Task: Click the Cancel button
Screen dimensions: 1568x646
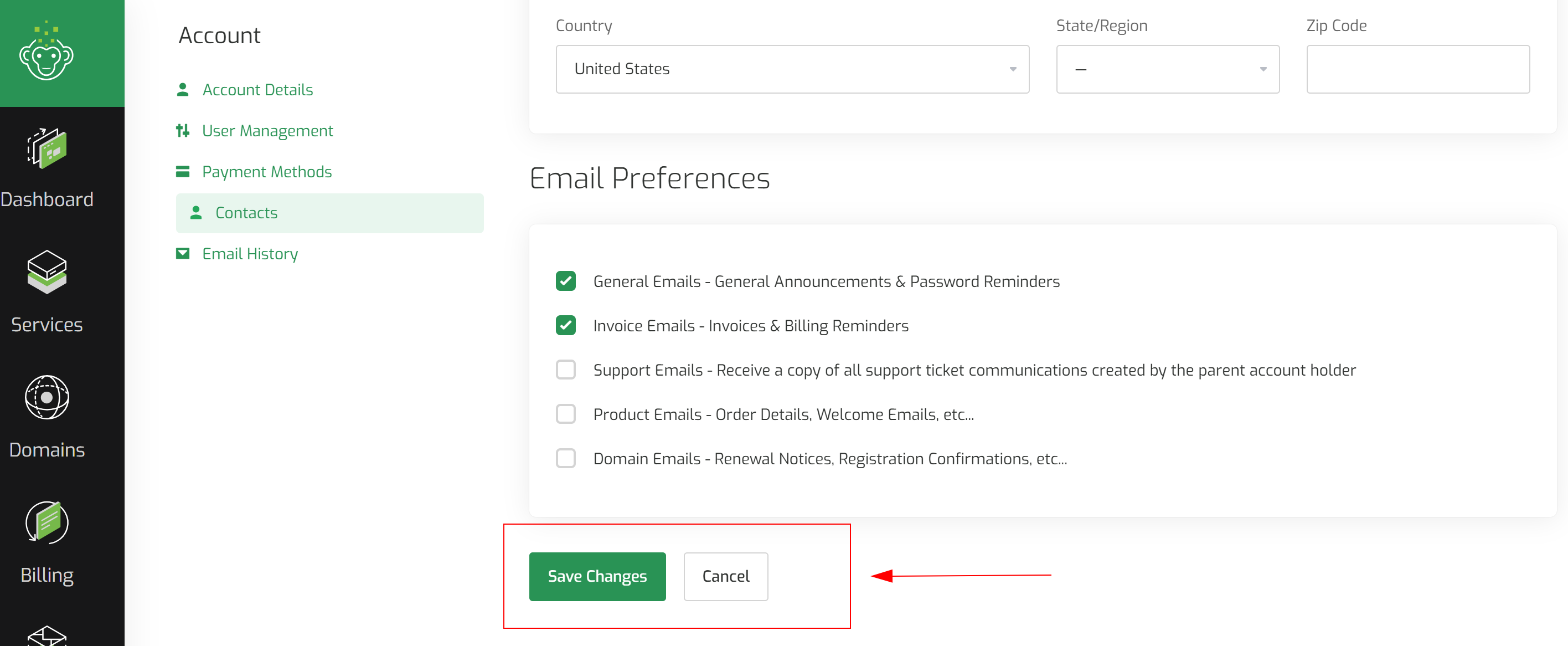Action: coord(725,576)
